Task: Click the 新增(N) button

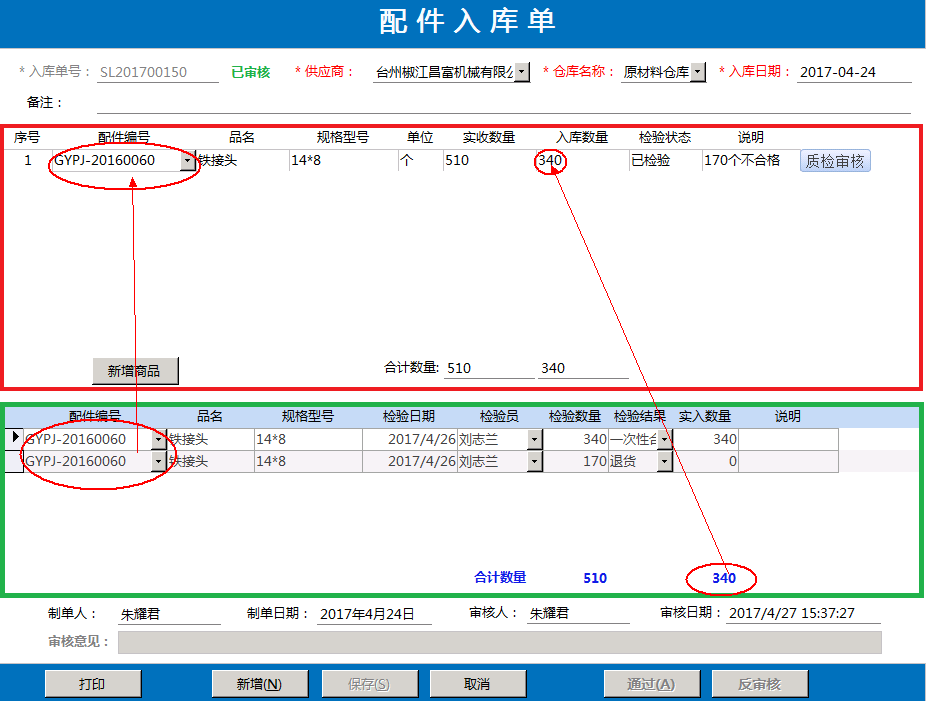Action: coord(260,684)
